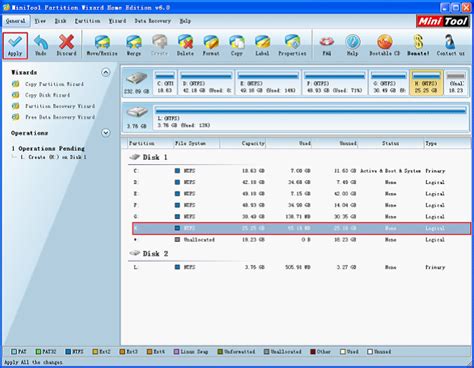Select unallocated block in disk map
The height and width of the screenshot is (368, 474).
click(x=455, y=83)
